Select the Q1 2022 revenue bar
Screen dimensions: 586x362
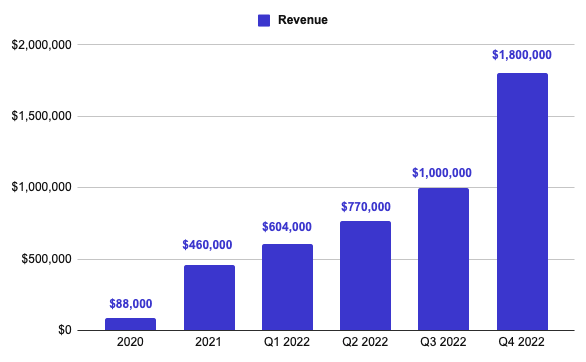point(287,287)
